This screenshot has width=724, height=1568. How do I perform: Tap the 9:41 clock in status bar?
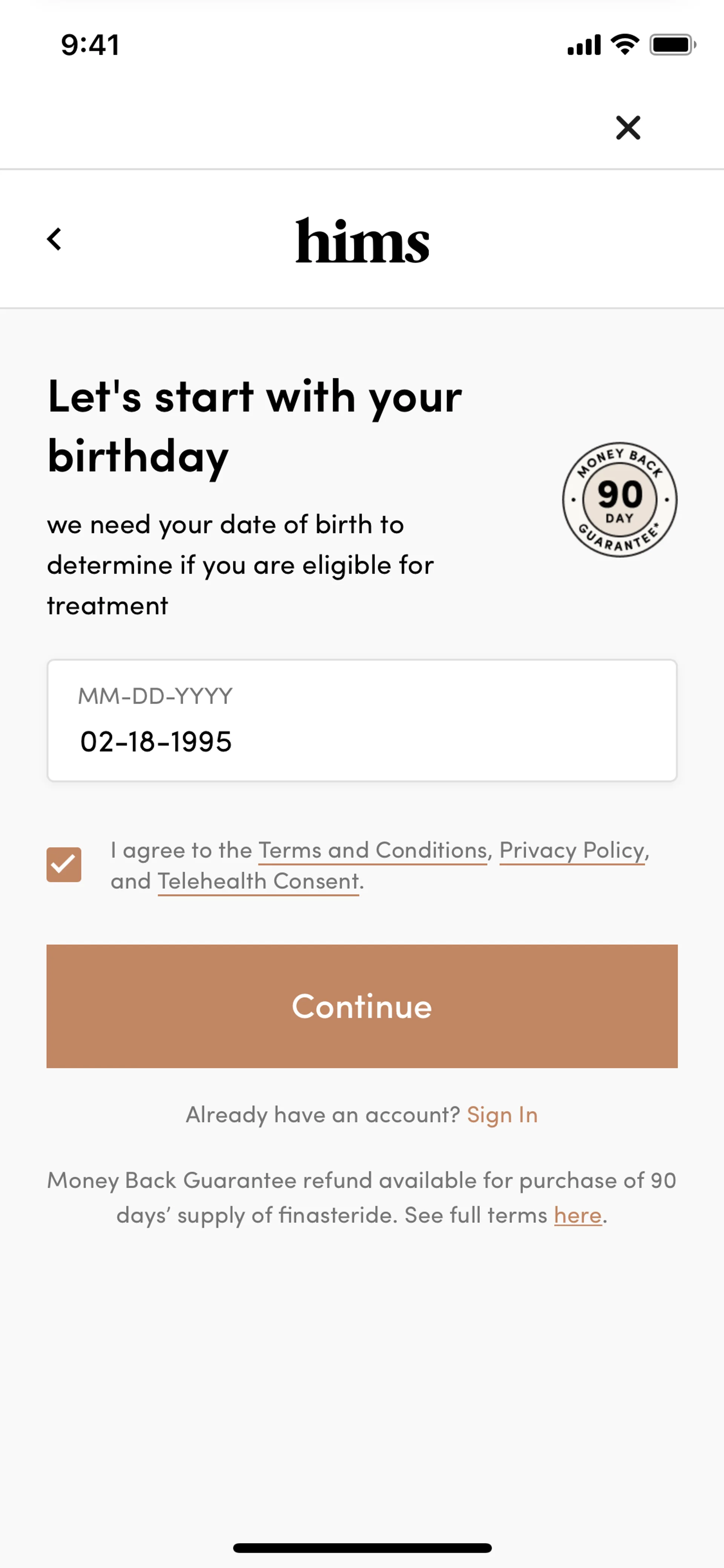[x=90, y=45]
